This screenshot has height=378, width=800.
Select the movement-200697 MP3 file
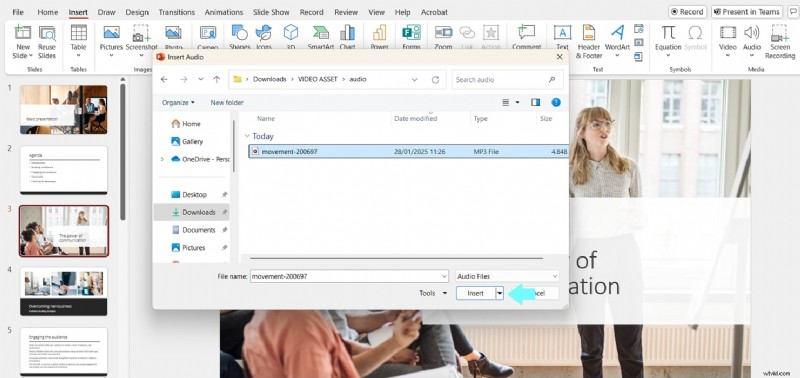pos(408,152)
